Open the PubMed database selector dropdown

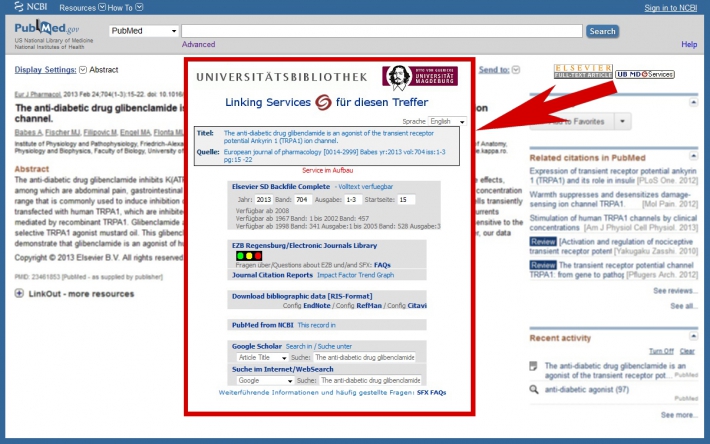[144, 31]
